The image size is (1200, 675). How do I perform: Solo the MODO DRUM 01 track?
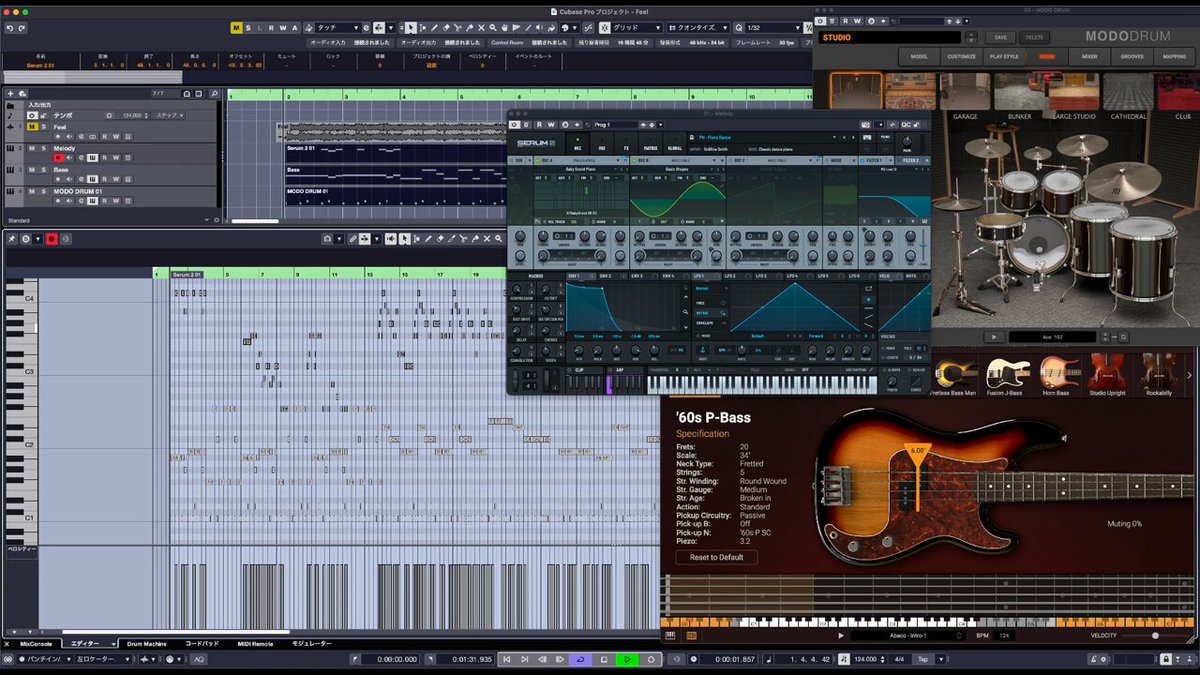44,191
